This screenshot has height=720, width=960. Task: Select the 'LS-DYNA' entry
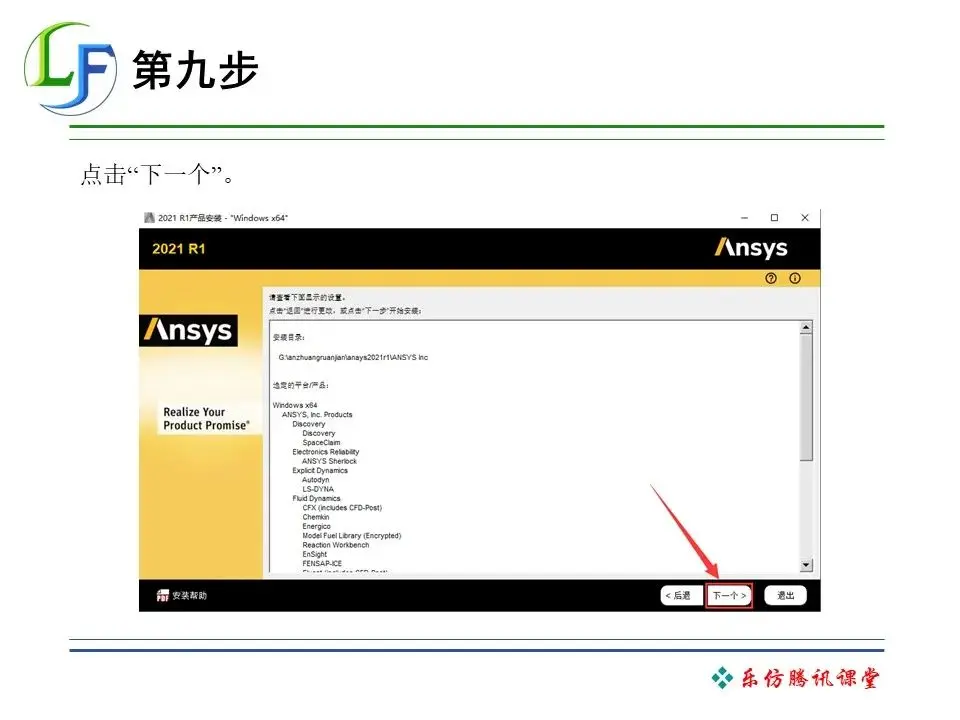[x=318, y=489]
